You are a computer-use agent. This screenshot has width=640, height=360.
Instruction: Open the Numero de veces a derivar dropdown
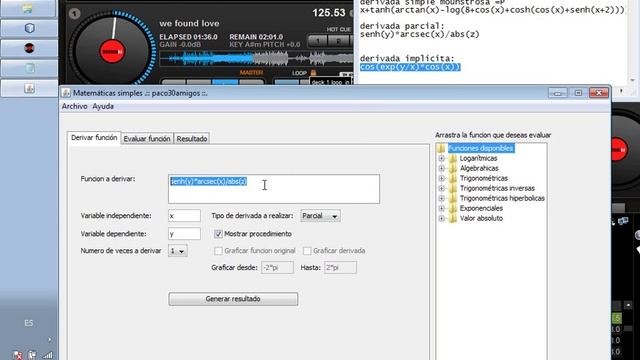(178, 251)
